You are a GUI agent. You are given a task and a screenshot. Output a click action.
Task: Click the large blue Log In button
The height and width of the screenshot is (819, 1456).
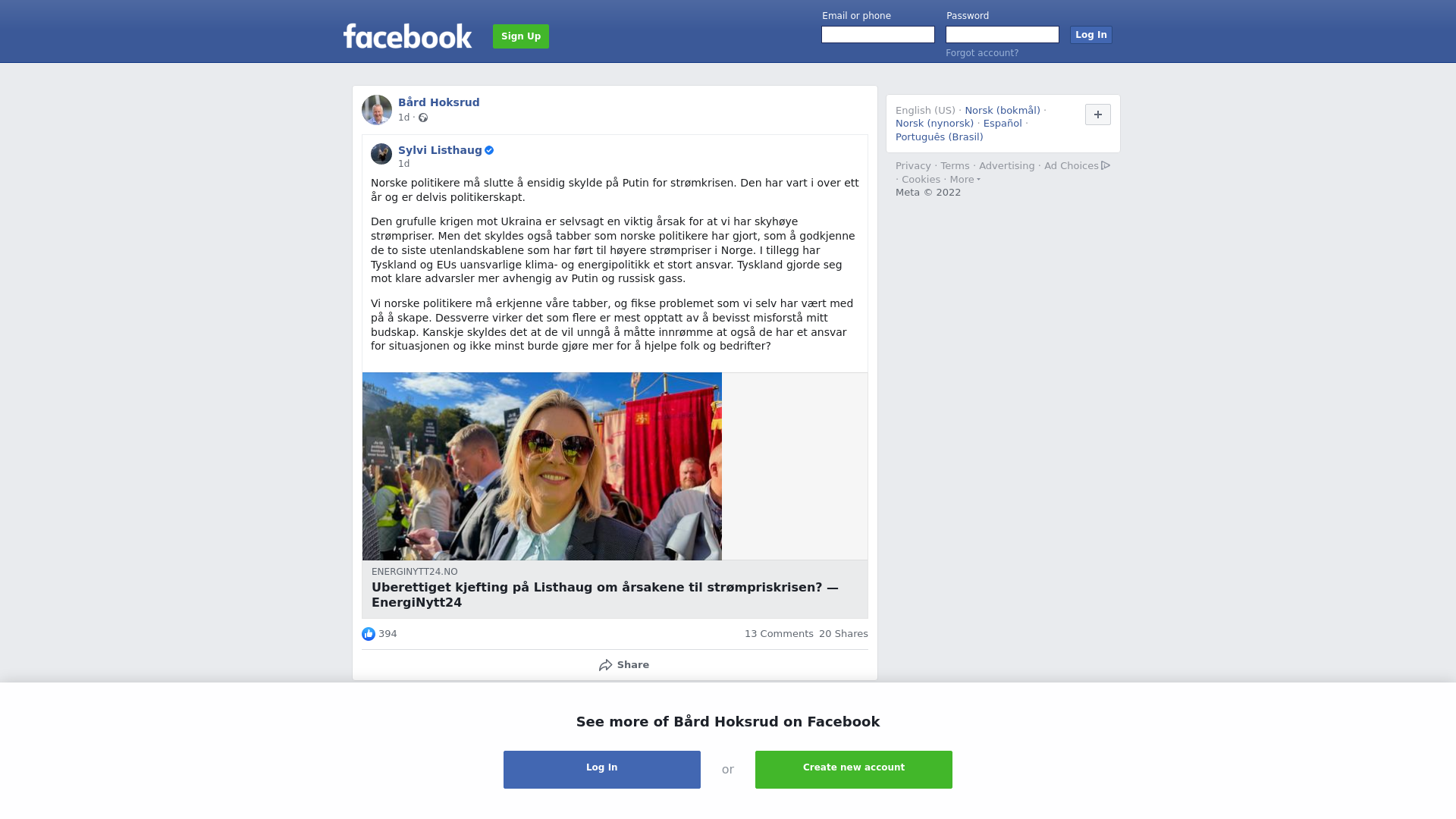[x=602, y=770]
